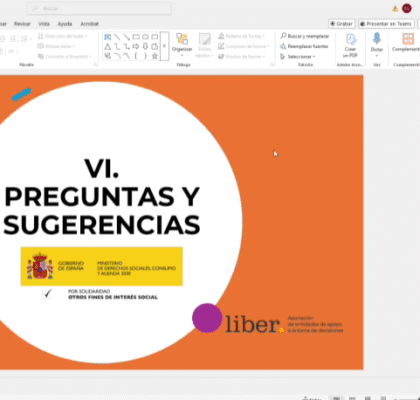This screenshot has height=400, width=420.
Task: Open Convertir a SmartArt dropdown
Action: click(64, 57)
